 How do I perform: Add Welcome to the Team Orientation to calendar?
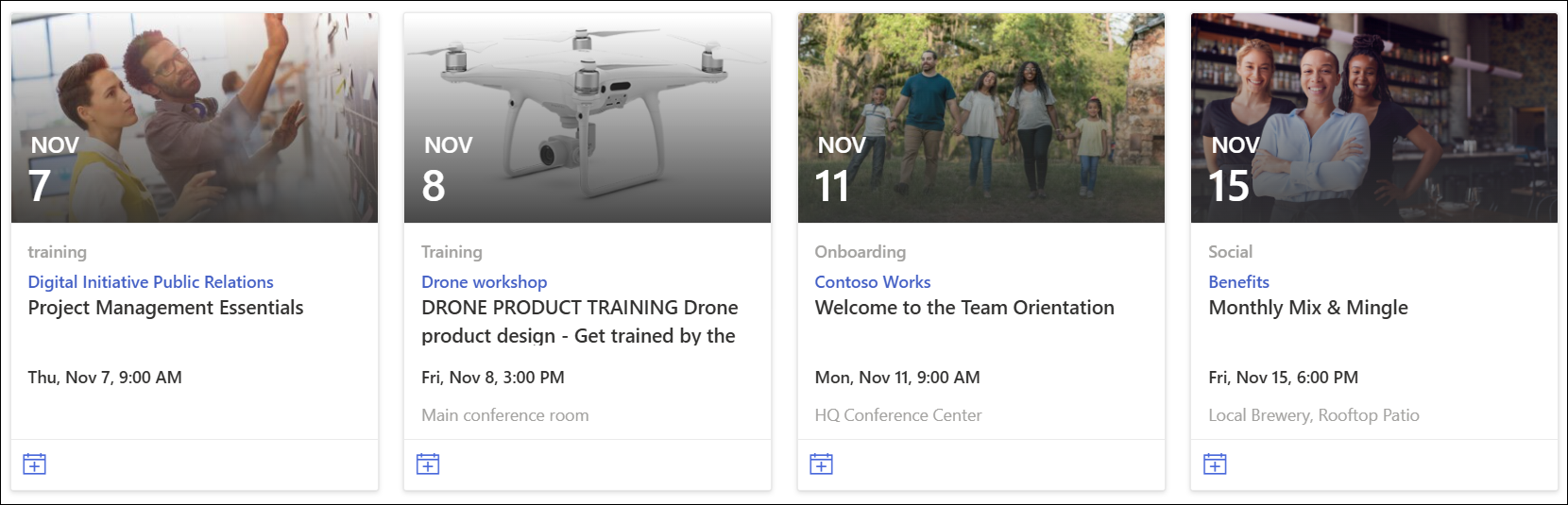click(822, 464)
